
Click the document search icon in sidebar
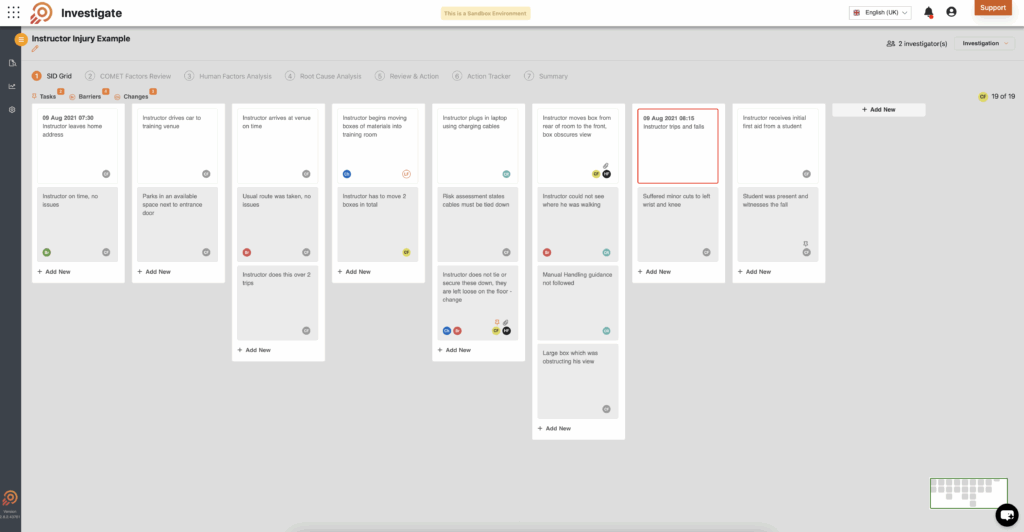click(x=12, y=63)
